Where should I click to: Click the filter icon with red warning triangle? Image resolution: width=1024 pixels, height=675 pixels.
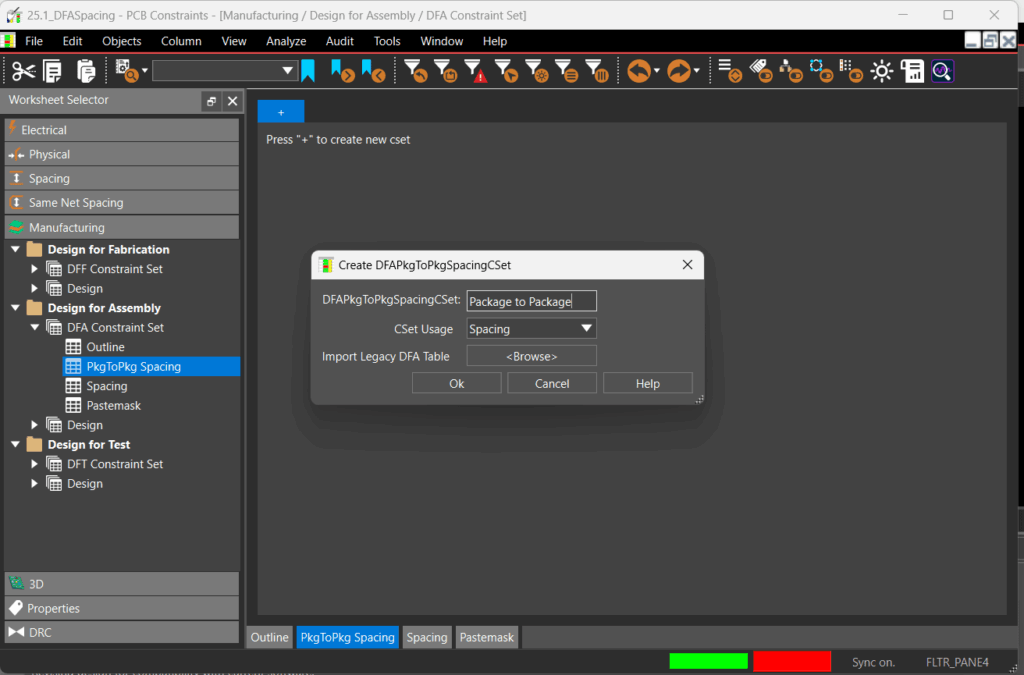coord(477,70)
